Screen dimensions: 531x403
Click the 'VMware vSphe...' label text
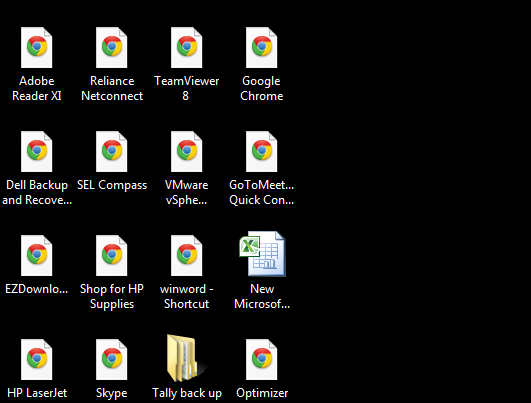point(186,193)
